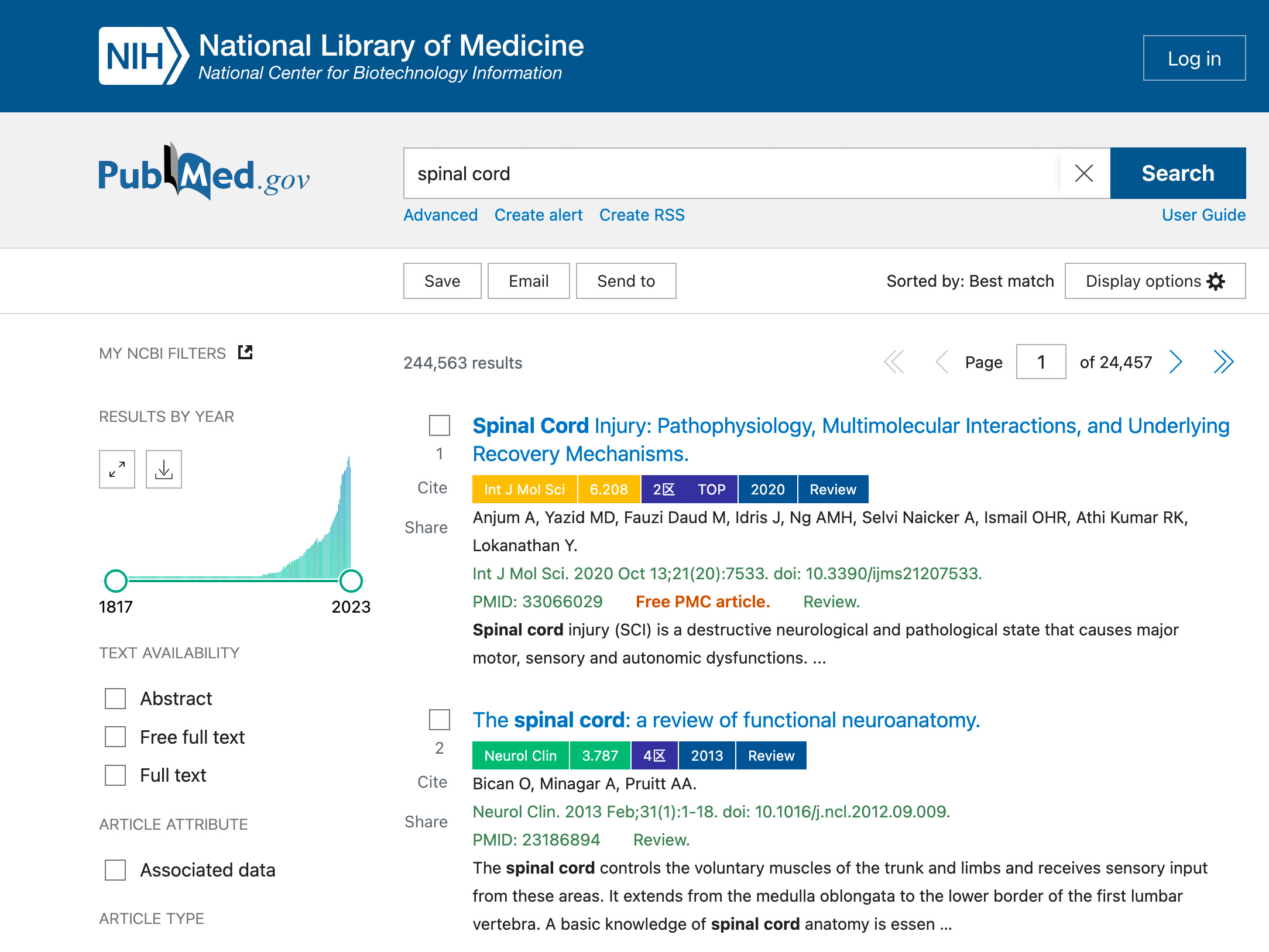
Task: Open the Email option for results
Action: pyautogui.click(x=528, y=281)
